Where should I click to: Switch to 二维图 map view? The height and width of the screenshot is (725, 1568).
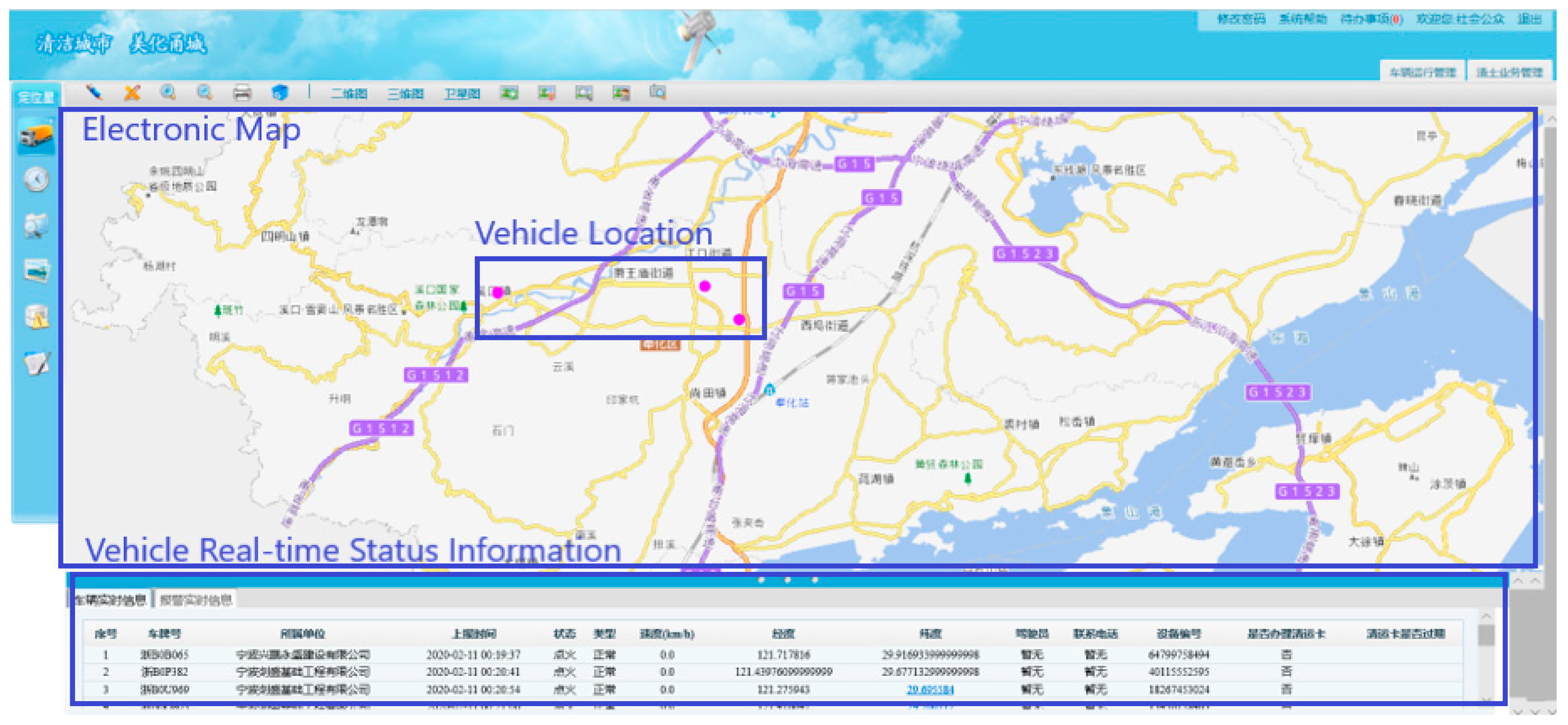[349, 94]
